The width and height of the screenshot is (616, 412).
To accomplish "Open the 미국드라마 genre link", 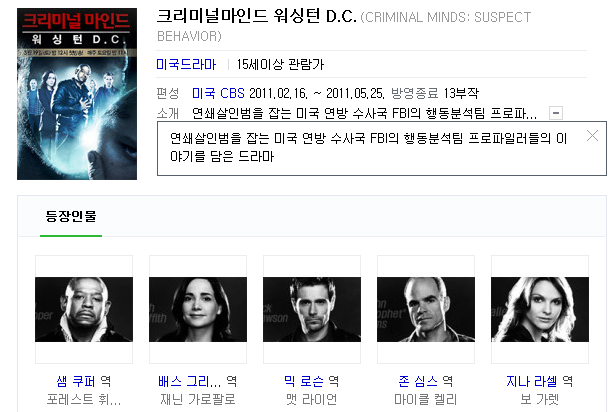I will click(x=186, y=64).
